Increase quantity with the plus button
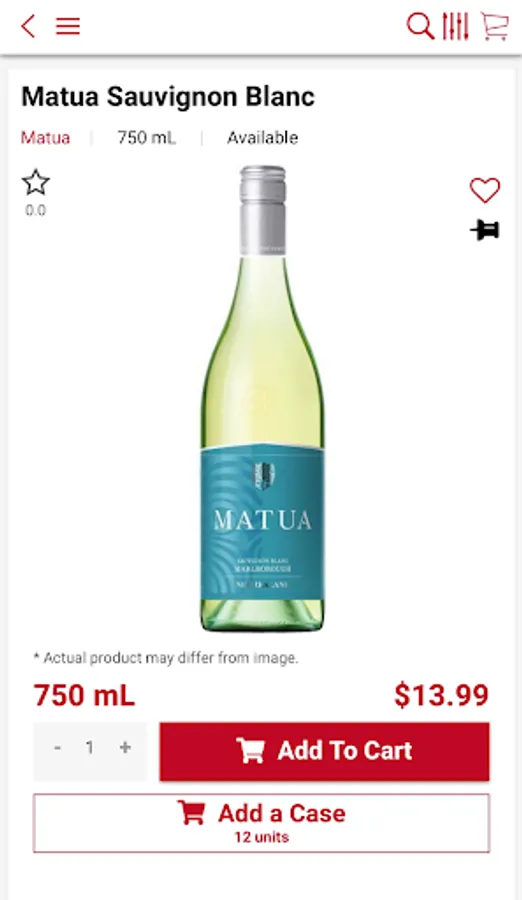 pyautogui.click(x=125, y=747)
